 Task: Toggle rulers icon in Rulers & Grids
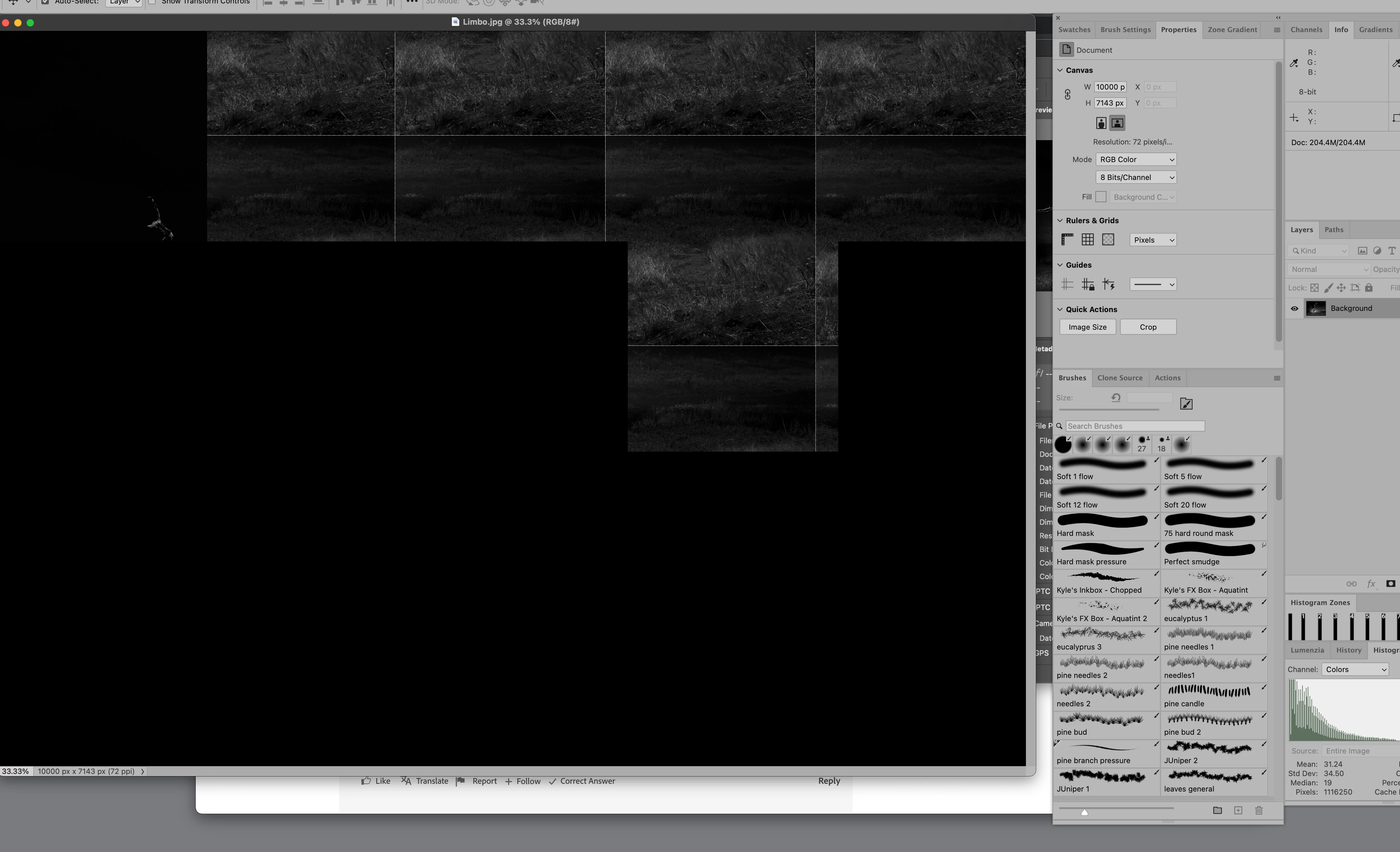pyautogui.click(x=1067, y=240)
